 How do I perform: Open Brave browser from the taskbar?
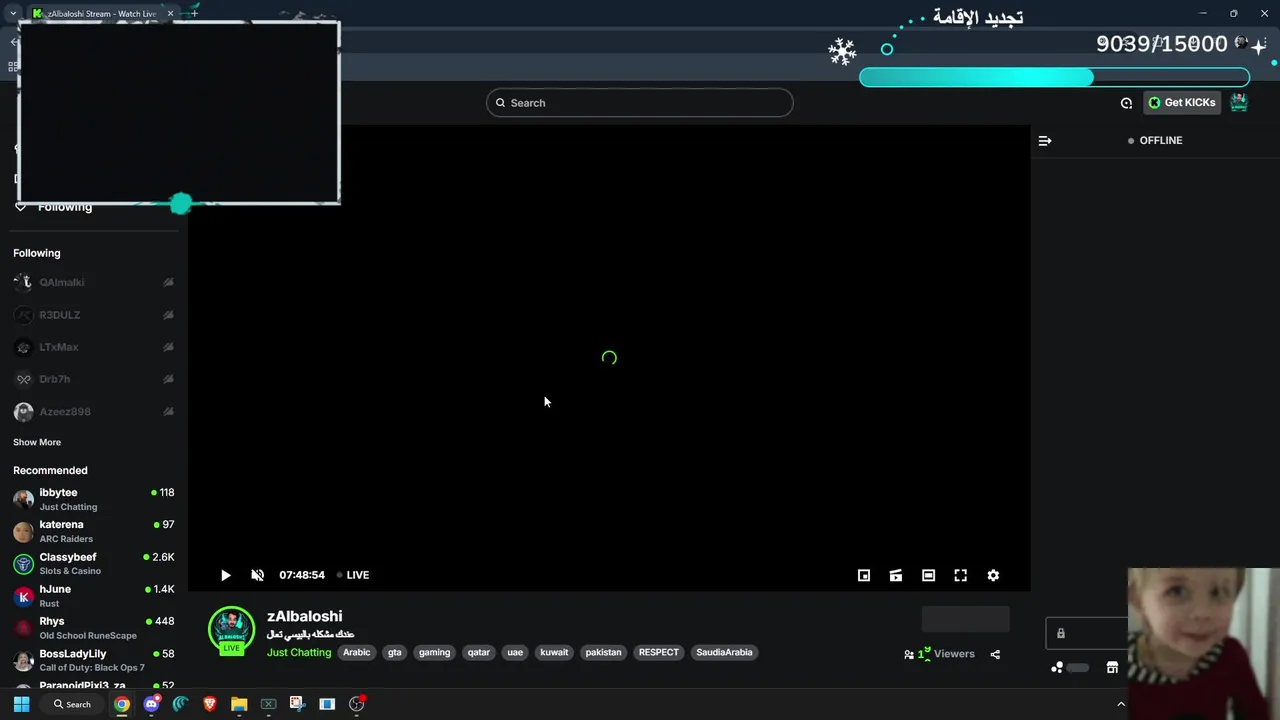(x=209, y=704)
